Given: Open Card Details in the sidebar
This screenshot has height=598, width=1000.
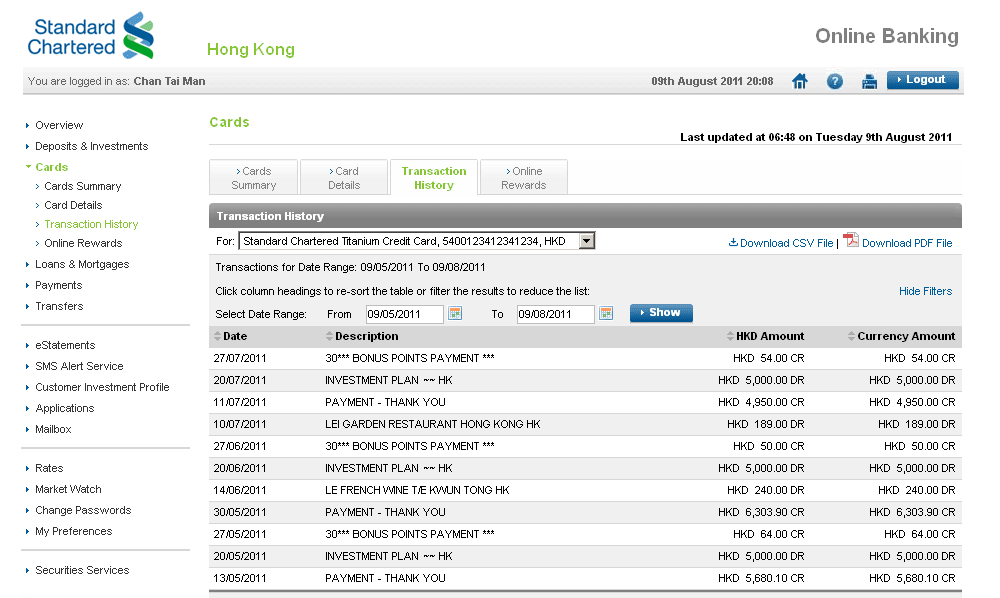Looking at the screenshot, I should 73,205.
